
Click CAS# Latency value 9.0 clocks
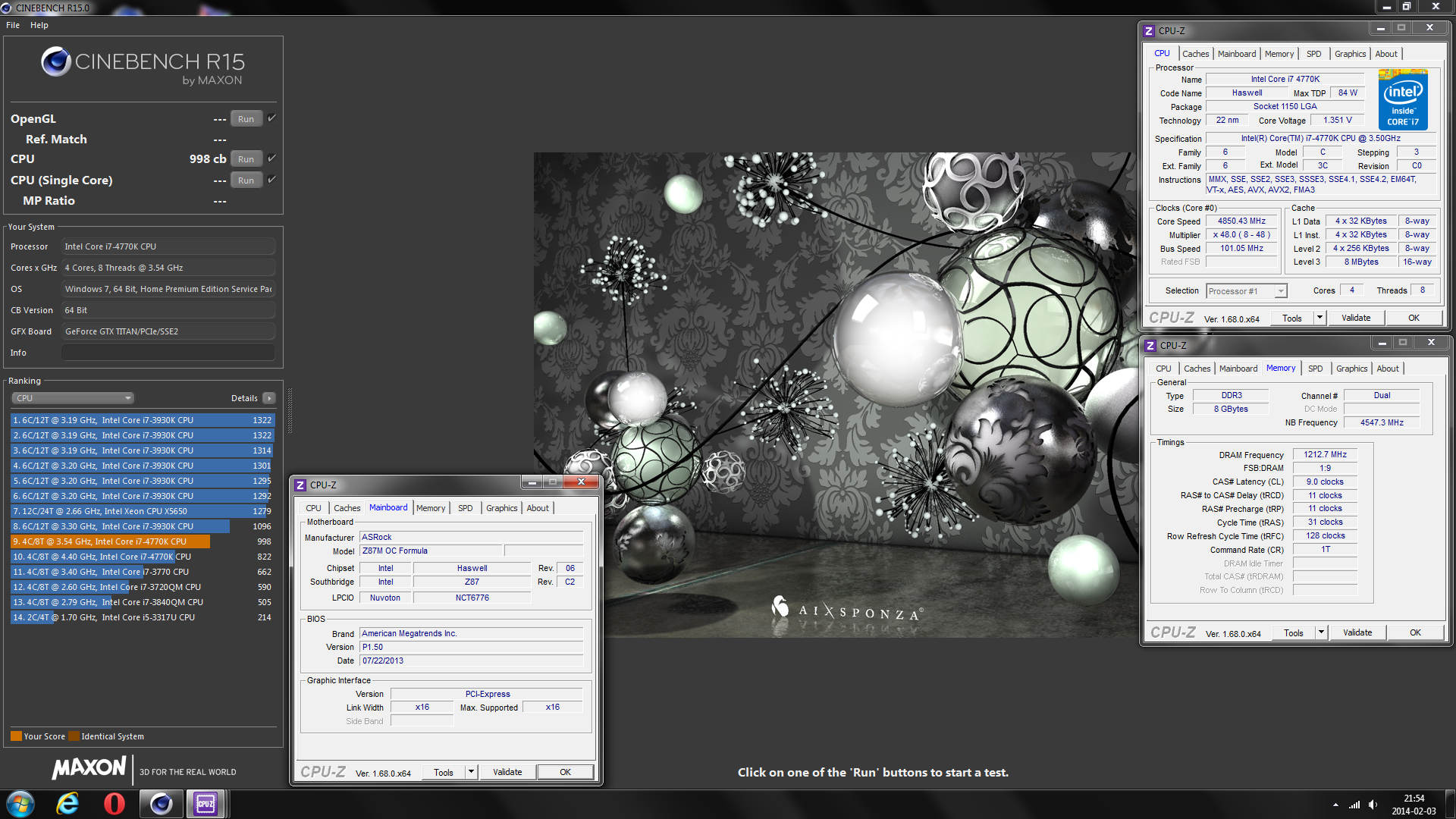tap(1325, 482)
